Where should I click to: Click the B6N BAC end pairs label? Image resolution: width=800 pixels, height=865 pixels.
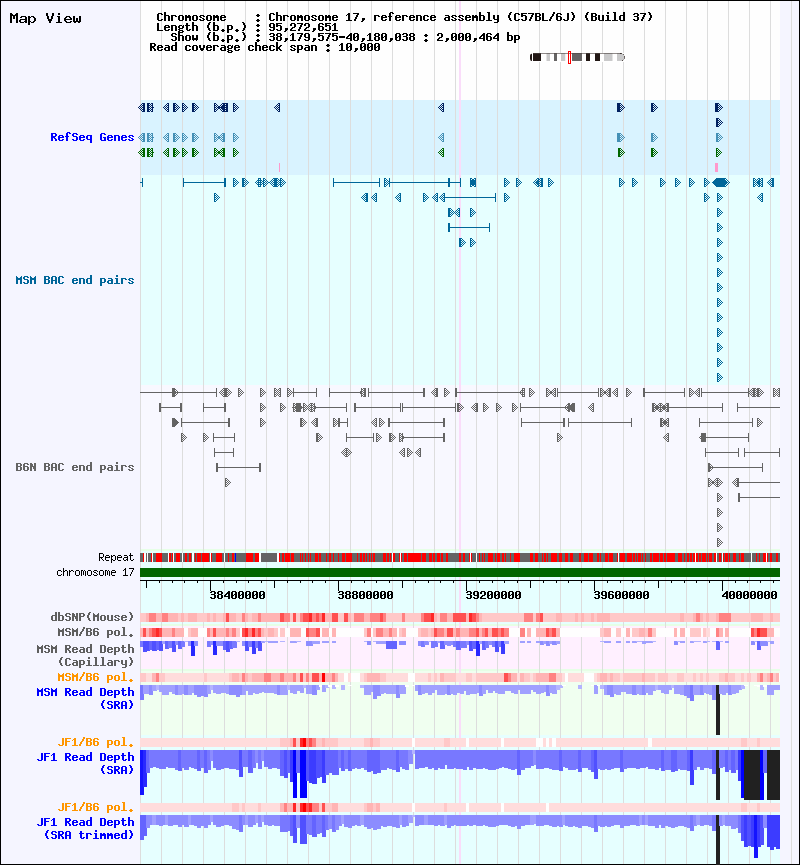(x=74, y=467)
